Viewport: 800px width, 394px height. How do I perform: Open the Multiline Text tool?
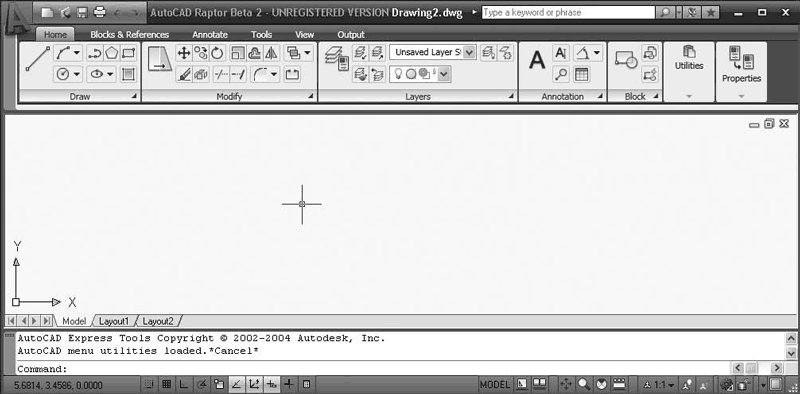(536, 60)
